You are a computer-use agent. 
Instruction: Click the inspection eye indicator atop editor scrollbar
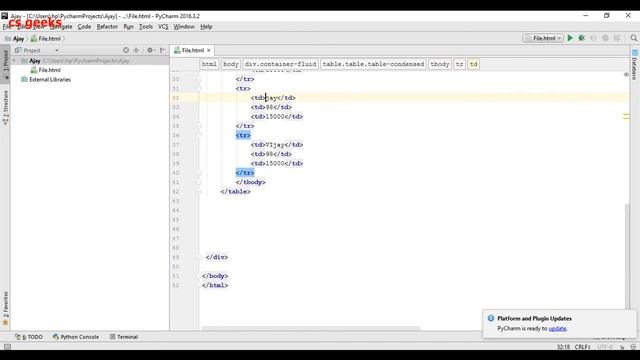pos(626,74)
